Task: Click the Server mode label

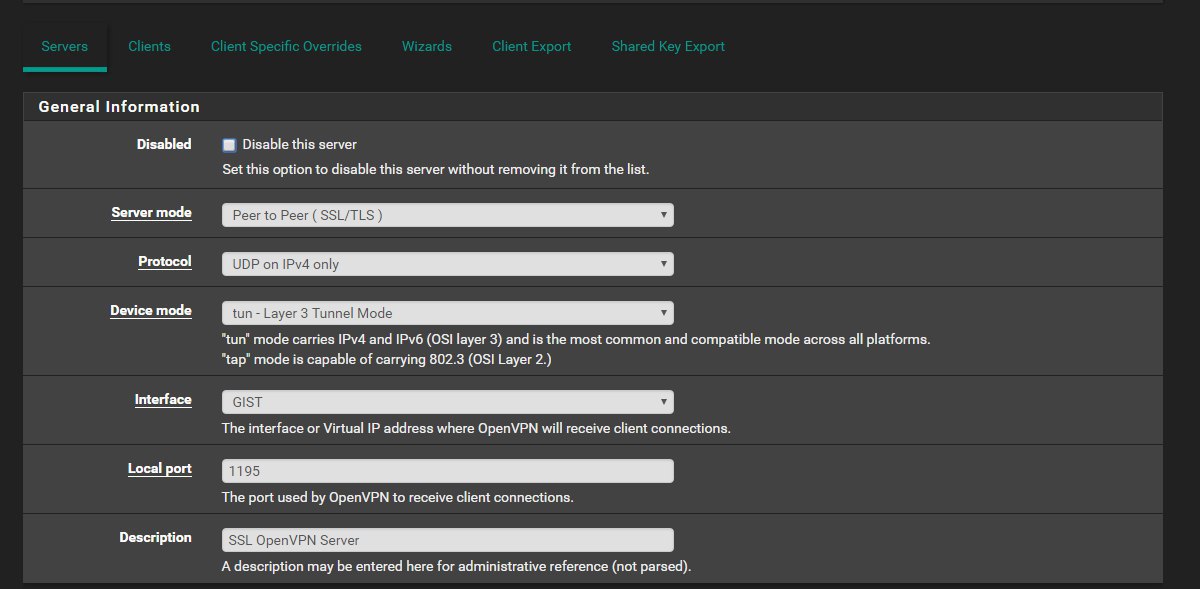Action: pyautogui.click(x=151, y=213)
